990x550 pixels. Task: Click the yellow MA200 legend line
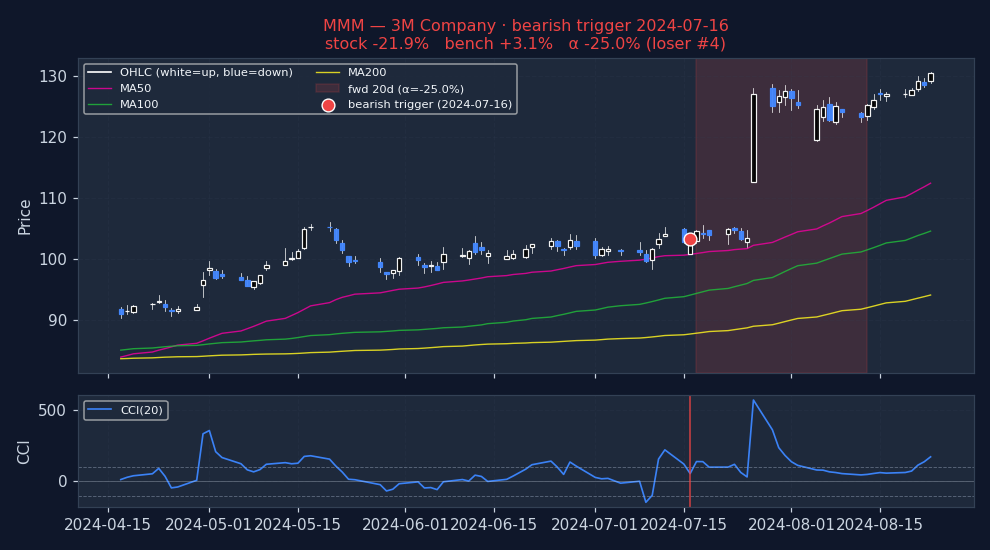327,73
